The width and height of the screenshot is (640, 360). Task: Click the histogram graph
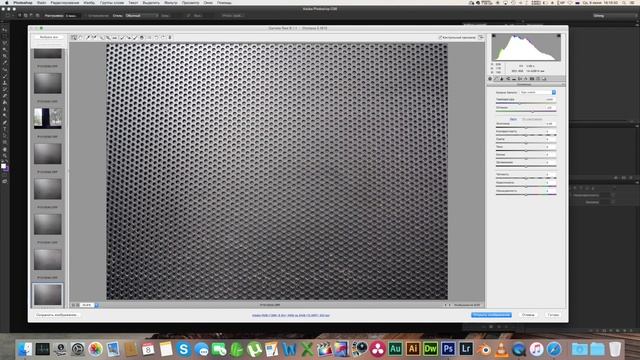pyautogui.click(x=526, y=47)
